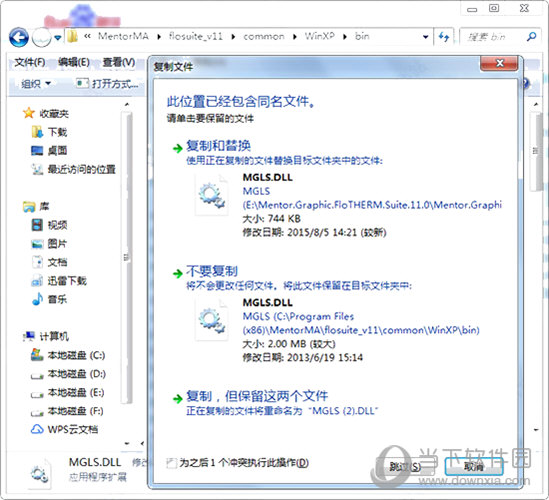Select the 计算机 computer icon
Screen dimensions: 549x500
point(29,336)
